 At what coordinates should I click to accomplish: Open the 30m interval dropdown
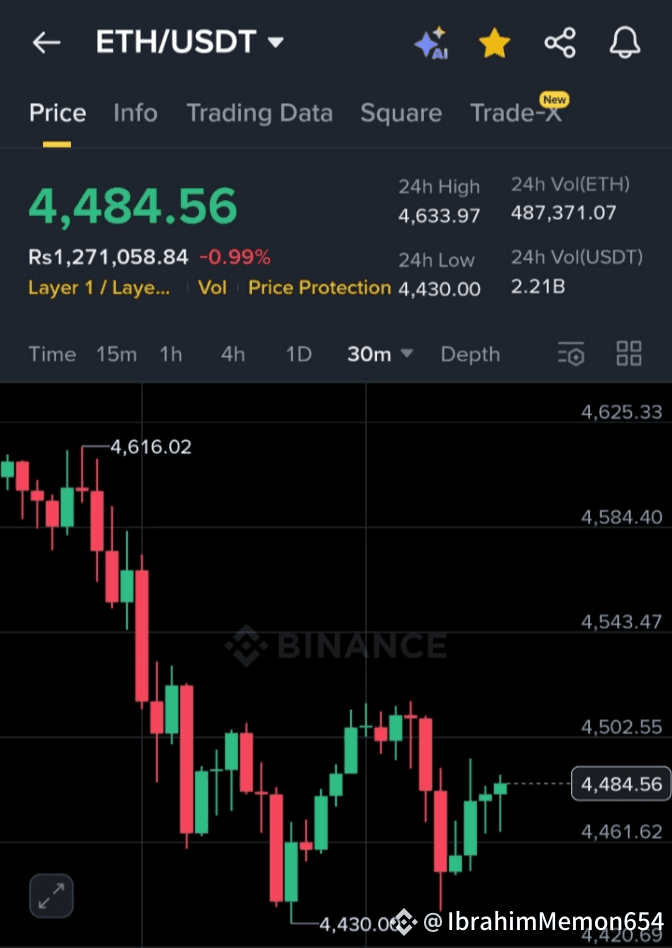point(380,354)
